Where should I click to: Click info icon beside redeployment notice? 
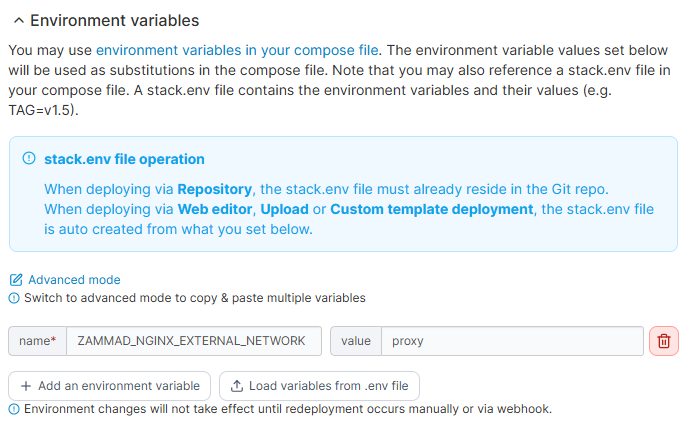coord(14,409)
